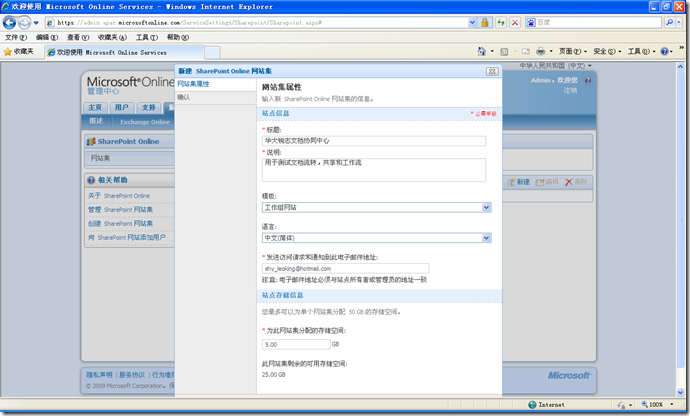Open 工具 menu in menu bar
This screenshot has width=690, height=416.
[x=147, y=37]
